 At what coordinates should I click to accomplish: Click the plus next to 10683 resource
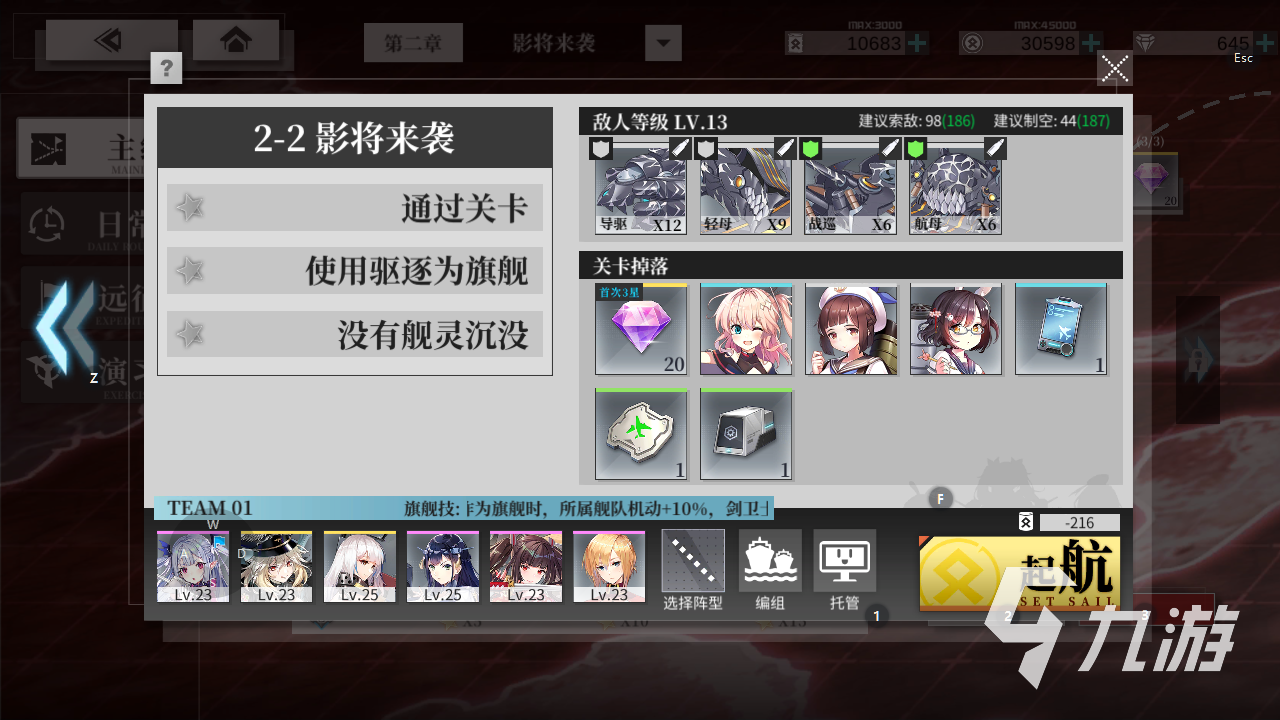point(916,43)
